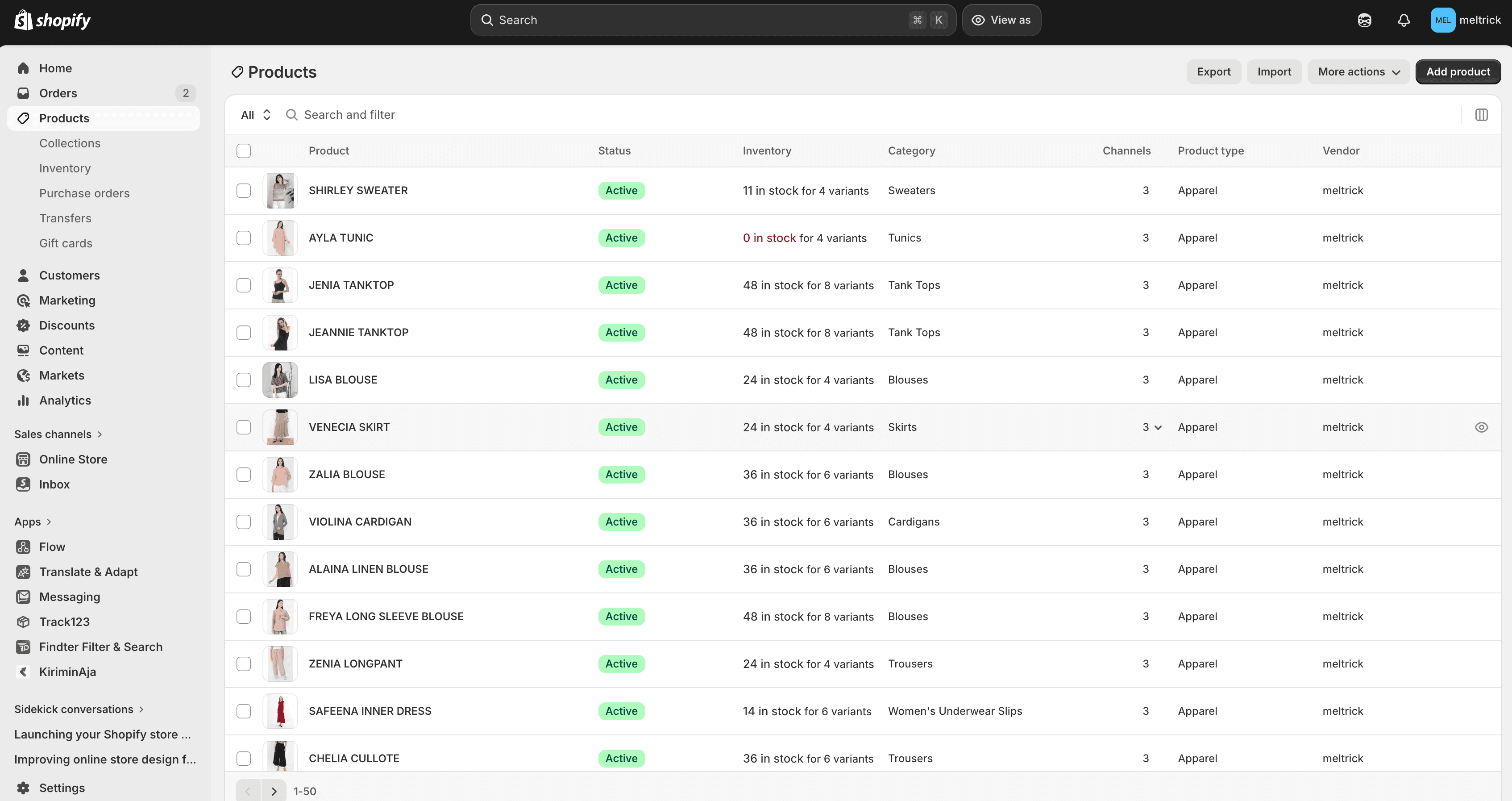Open the Sidekick assistant icon

pyautogui.click(x=1364, y=20)
